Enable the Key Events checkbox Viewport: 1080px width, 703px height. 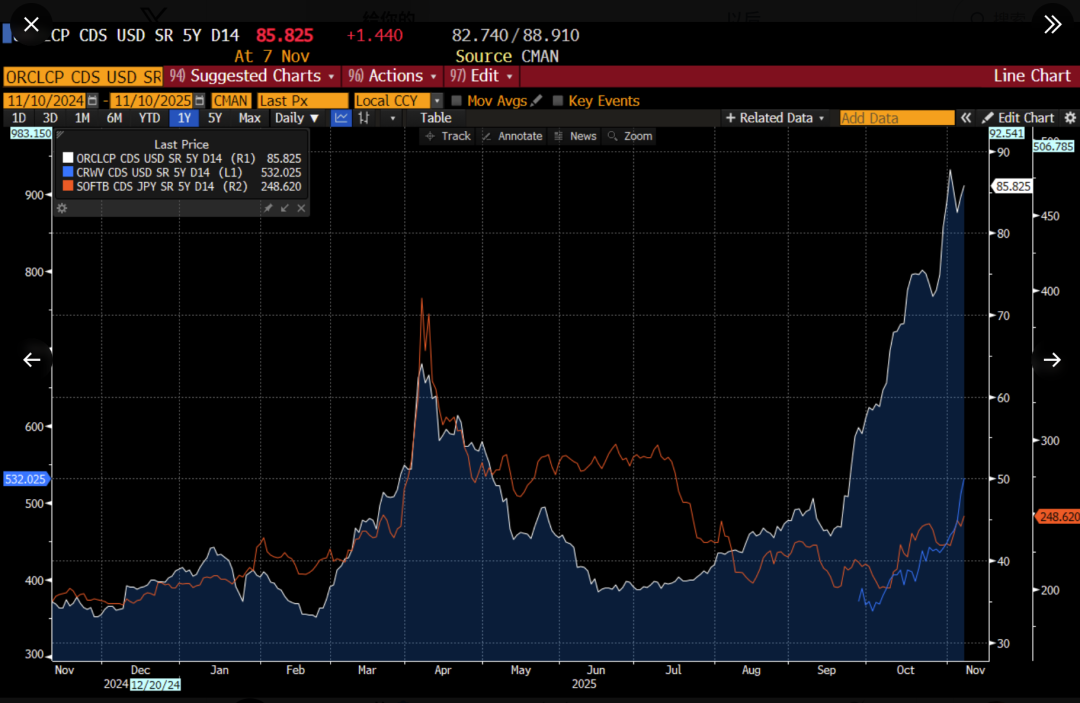pos(558,101)
